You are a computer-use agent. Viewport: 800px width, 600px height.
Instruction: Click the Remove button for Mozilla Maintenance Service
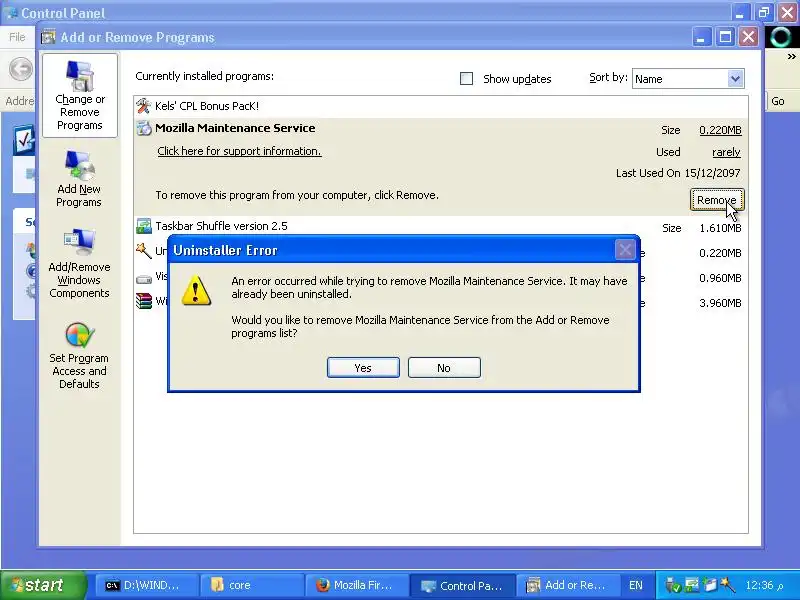[717, 200]
